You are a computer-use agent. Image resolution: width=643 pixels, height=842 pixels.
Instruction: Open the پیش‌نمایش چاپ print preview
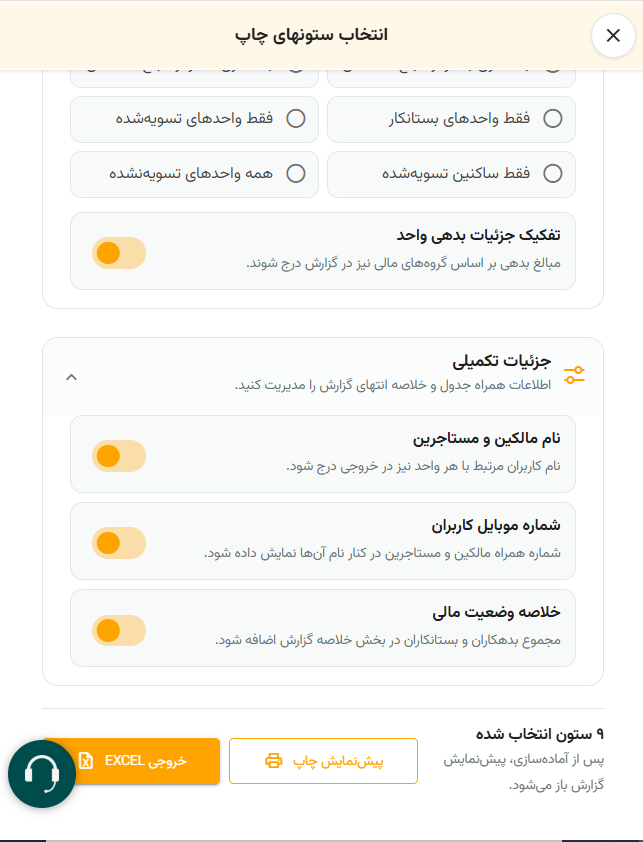[323, 761]
